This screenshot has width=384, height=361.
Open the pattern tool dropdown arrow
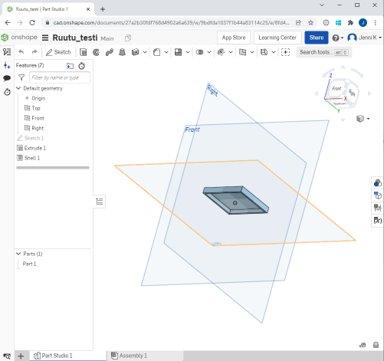click(188, 52)
